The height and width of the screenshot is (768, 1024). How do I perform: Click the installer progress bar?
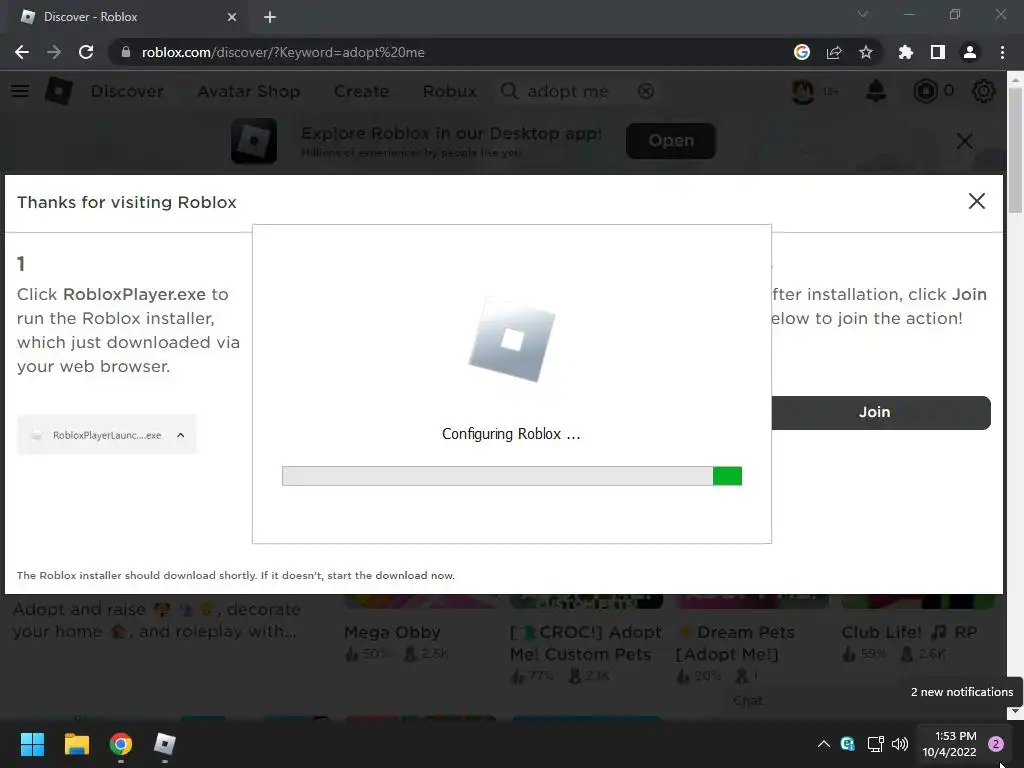(x=512, y=476)
